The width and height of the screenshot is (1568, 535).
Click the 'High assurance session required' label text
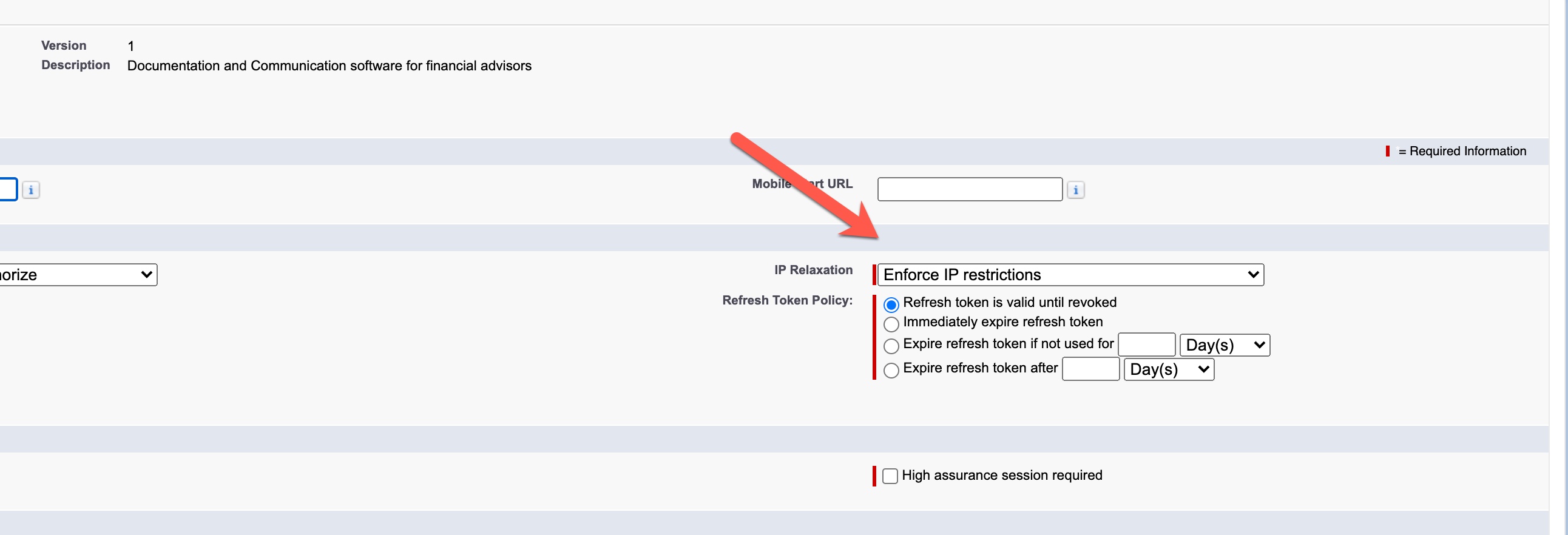click(x=1002, y=476)
